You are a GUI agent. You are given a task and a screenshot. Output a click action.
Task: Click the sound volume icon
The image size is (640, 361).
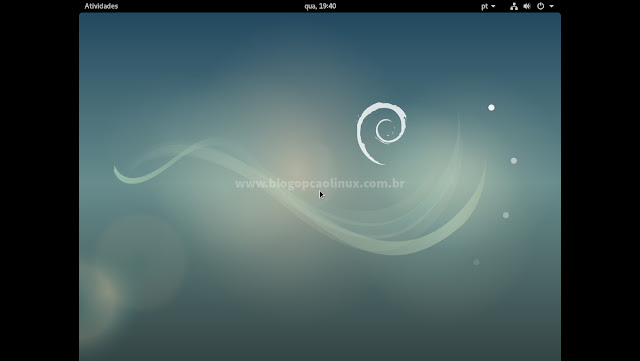click(x=527, y=6)
